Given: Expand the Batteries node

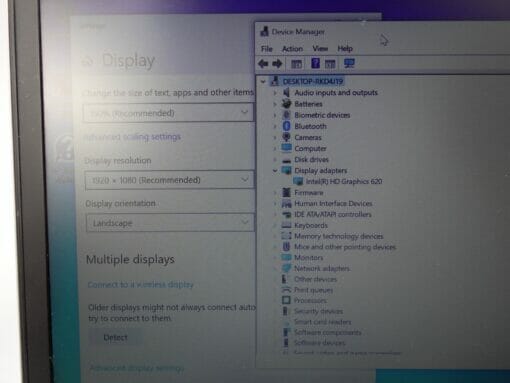Looking at the screenshot, I should [275, 104].
